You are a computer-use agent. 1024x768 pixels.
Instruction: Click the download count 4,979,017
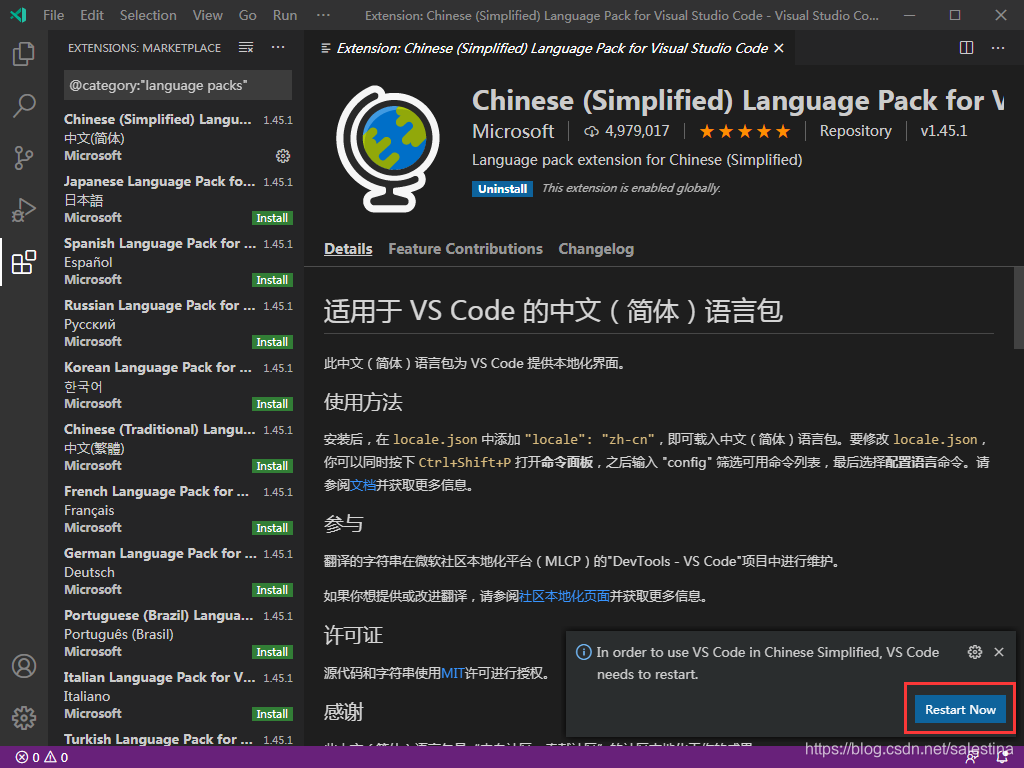626,131
